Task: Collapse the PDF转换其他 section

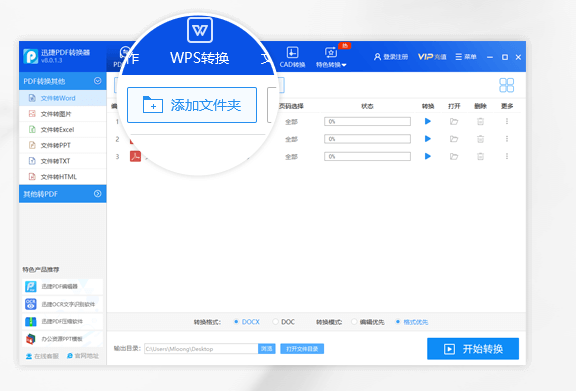Action: tap(97, 81)
